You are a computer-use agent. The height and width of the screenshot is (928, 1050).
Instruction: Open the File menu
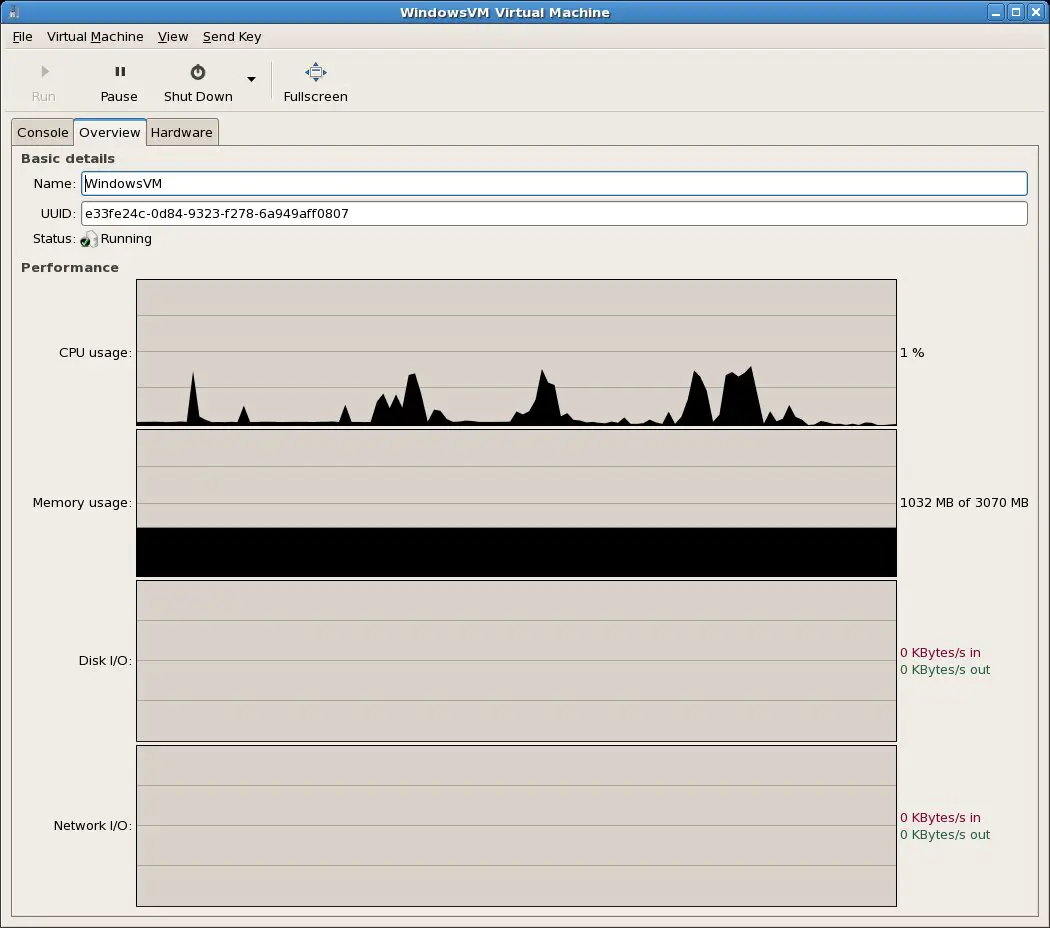tap(22, 37)
